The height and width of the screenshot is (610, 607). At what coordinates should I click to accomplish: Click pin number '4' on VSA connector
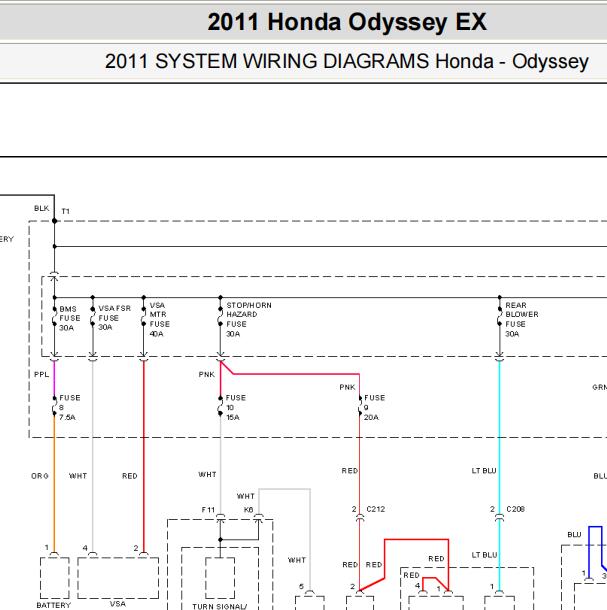pos(85,548)
